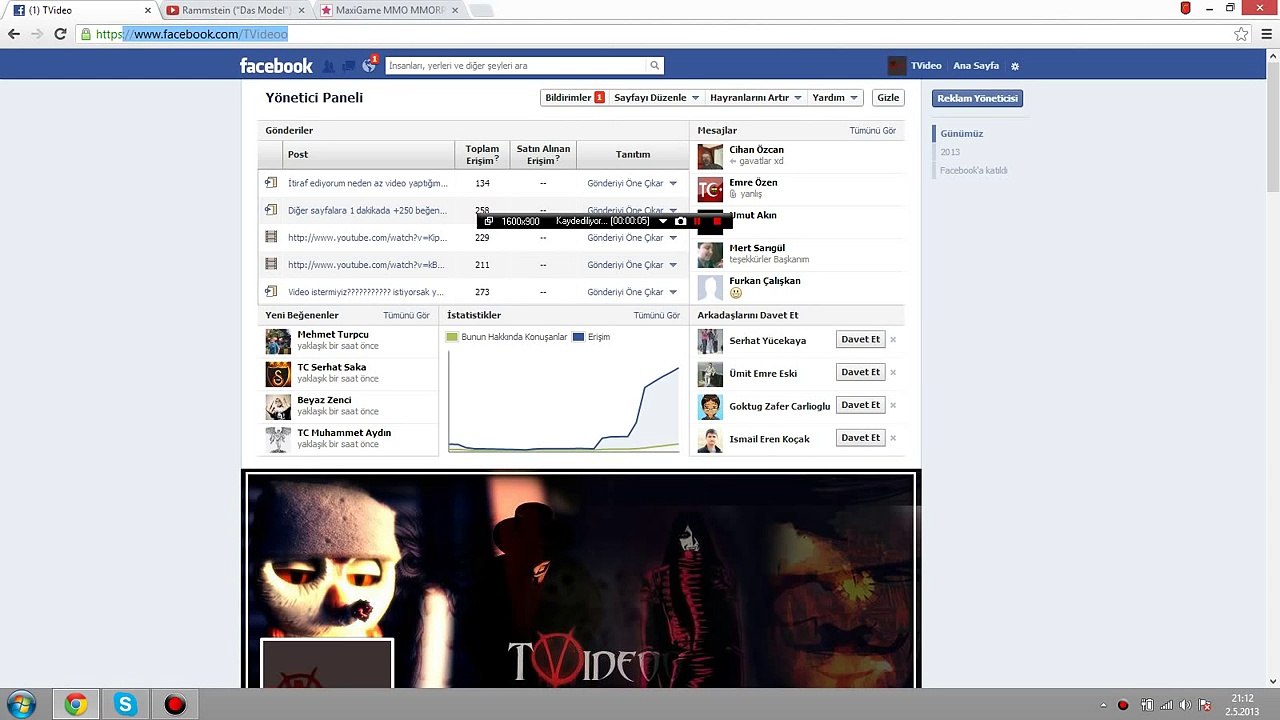Dismiss Ismail Eren Koçak invite suggestion

[893, 438]
